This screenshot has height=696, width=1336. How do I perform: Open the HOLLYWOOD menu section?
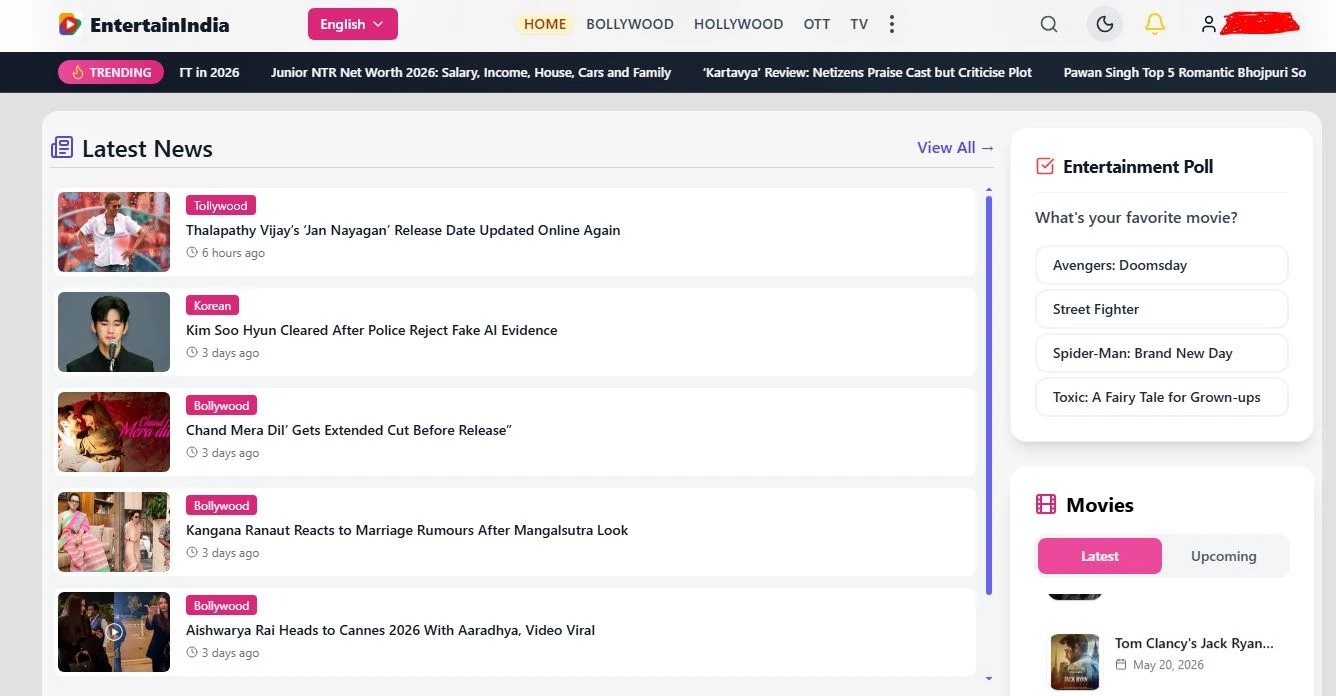click(738, 24)
